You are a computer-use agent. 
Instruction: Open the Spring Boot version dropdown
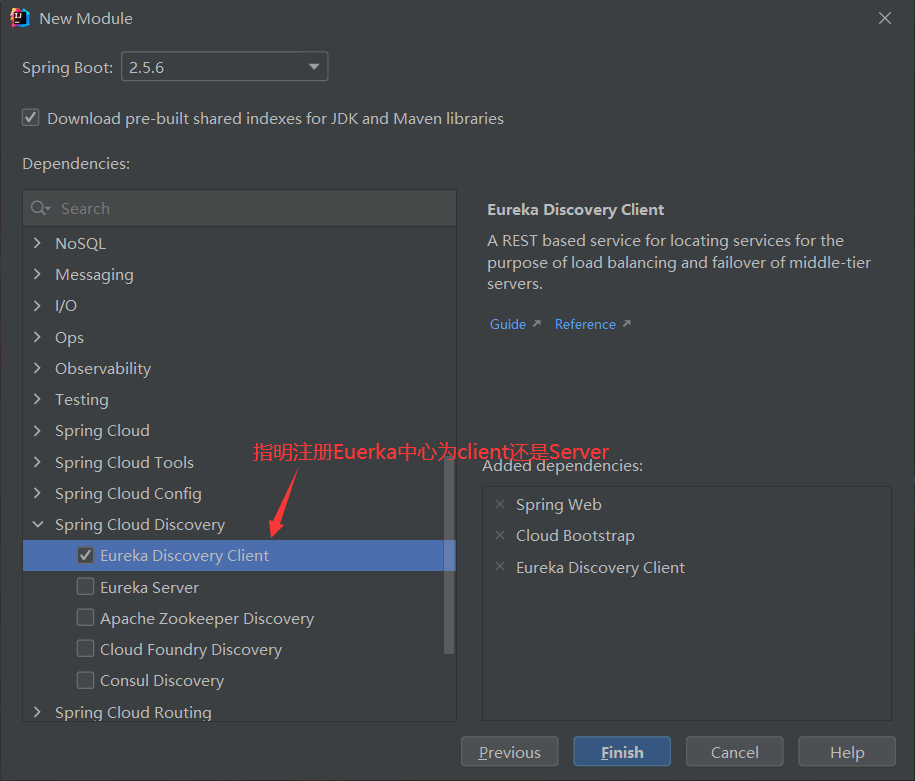[225, 67]
